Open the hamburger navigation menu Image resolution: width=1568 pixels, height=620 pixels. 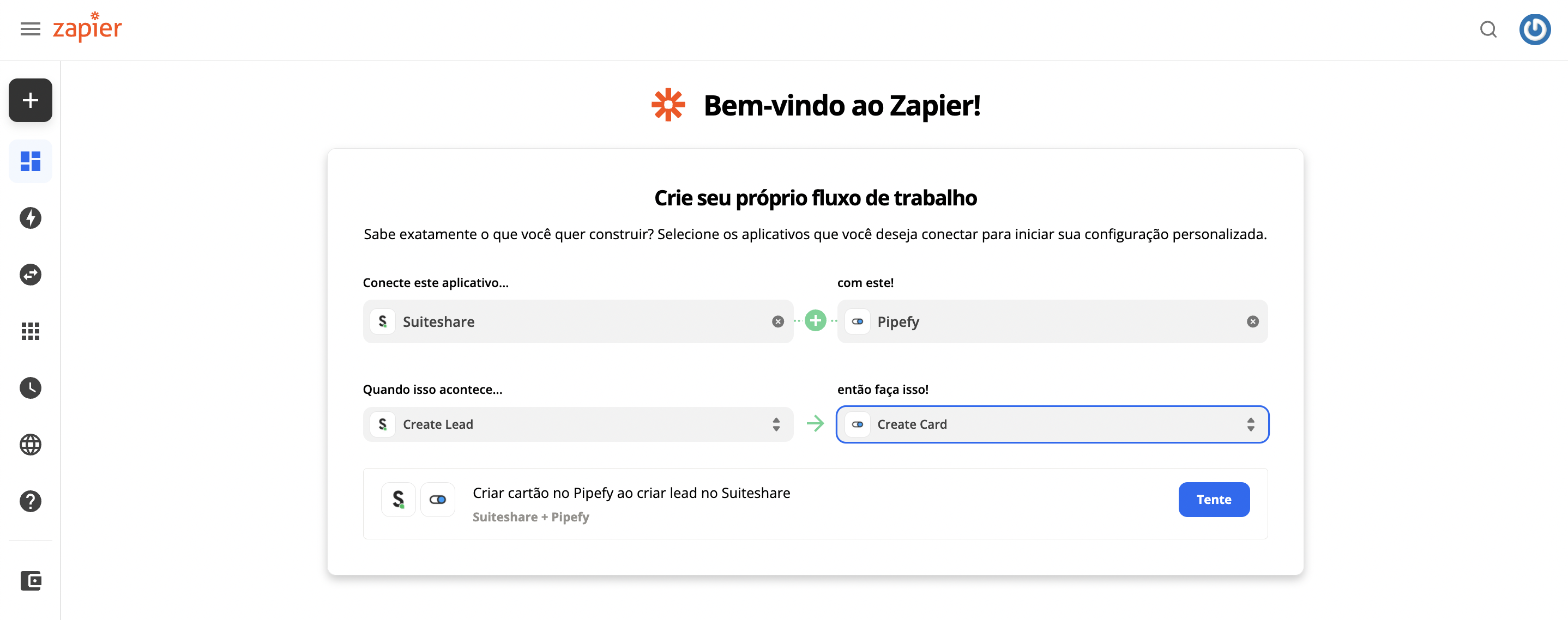[x=30, y=28]
